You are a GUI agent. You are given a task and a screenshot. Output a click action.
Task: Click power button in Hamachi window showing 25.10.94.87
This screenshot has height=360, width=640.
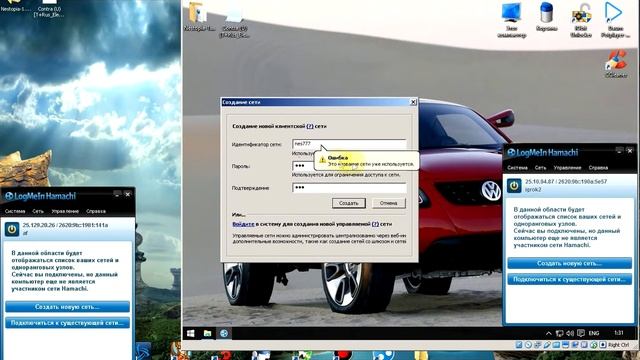pyautogui.click(x=514, y=186)
